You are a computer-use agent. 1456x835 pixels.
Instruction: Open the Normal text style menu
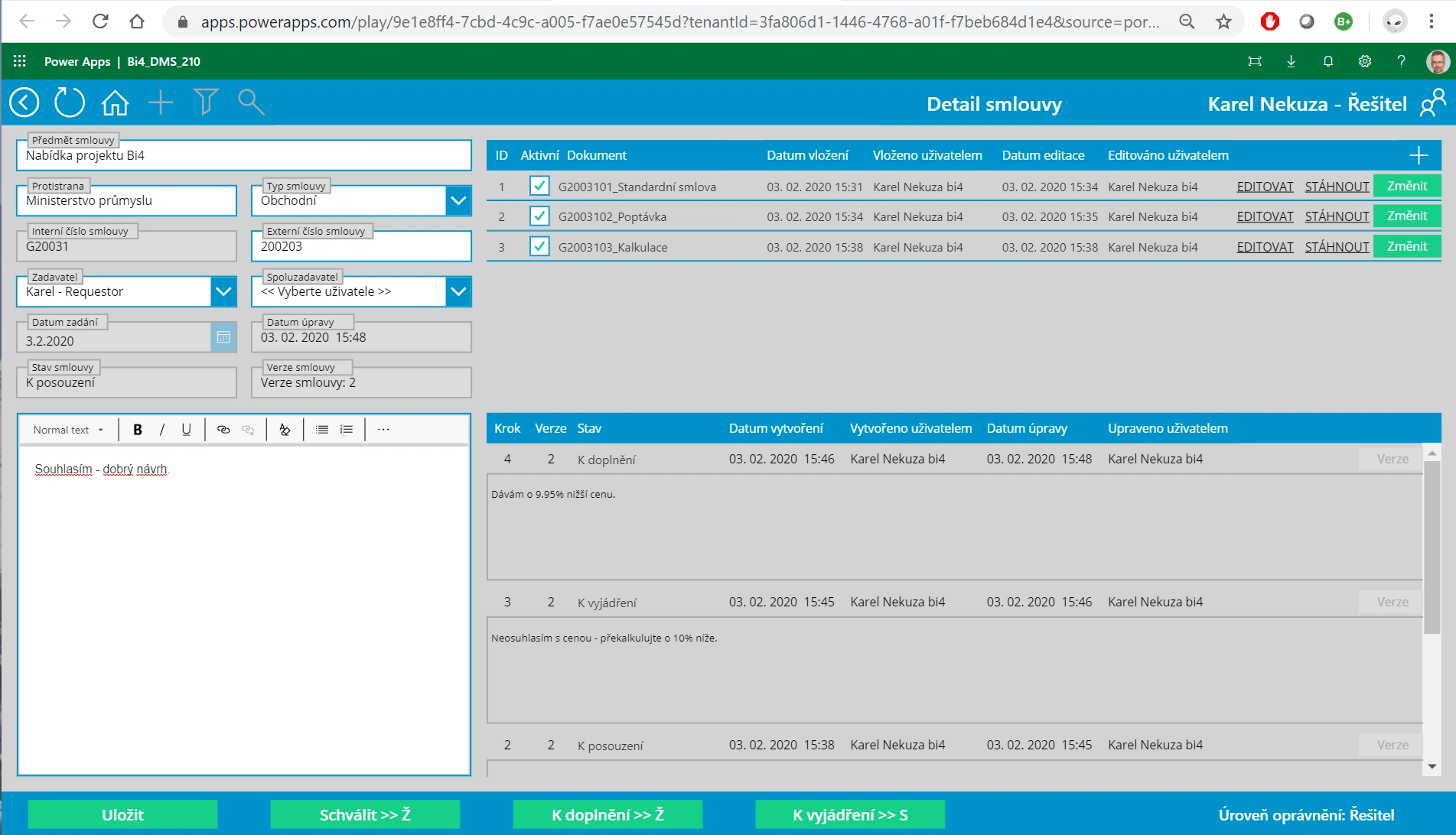click(x=68, y=430)
